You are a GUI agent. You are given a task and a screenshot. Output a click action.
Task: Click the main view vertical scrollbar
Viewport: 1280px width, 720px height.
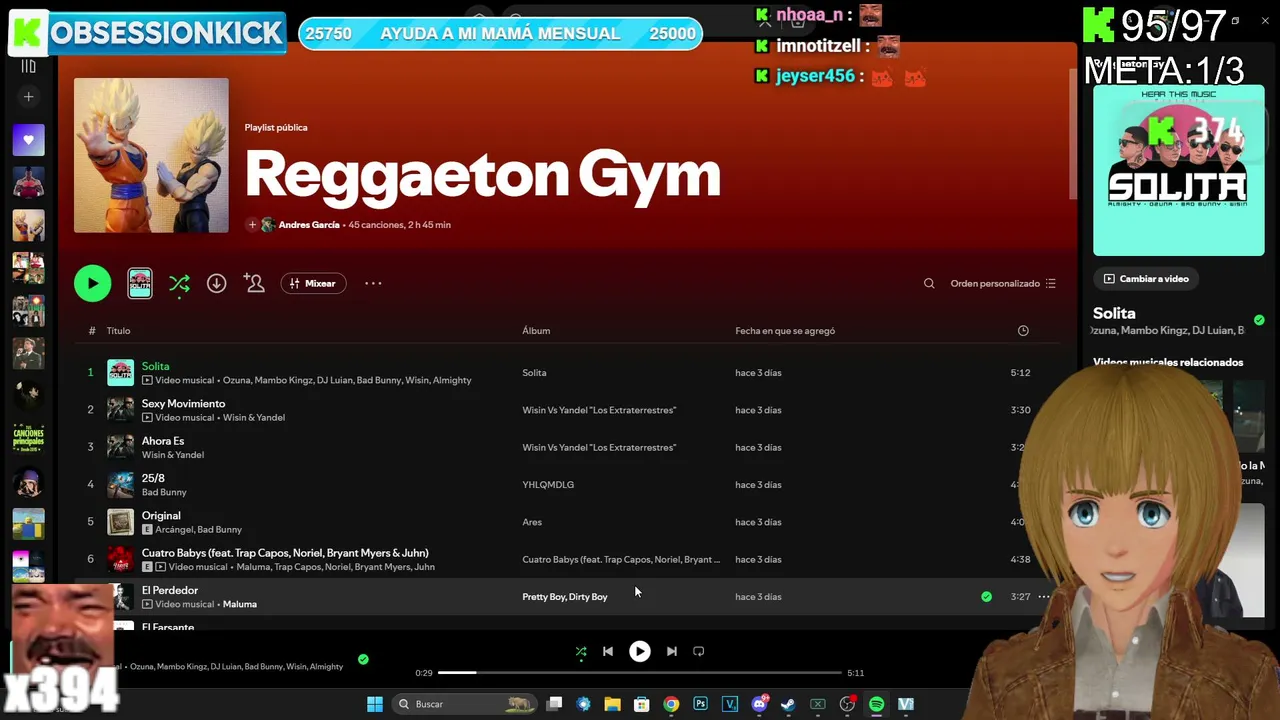pos(1073,135)
